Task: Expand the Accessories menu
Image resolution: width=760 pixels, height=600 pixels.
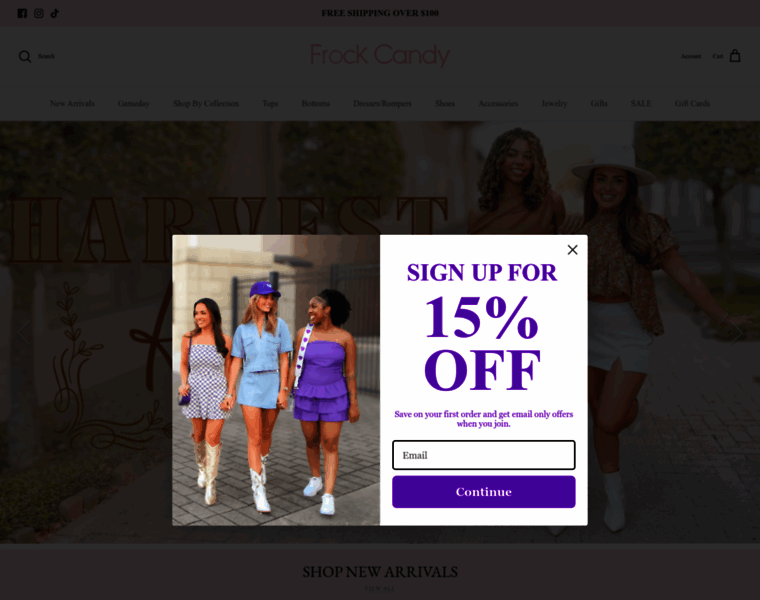Action: [498, 103]
